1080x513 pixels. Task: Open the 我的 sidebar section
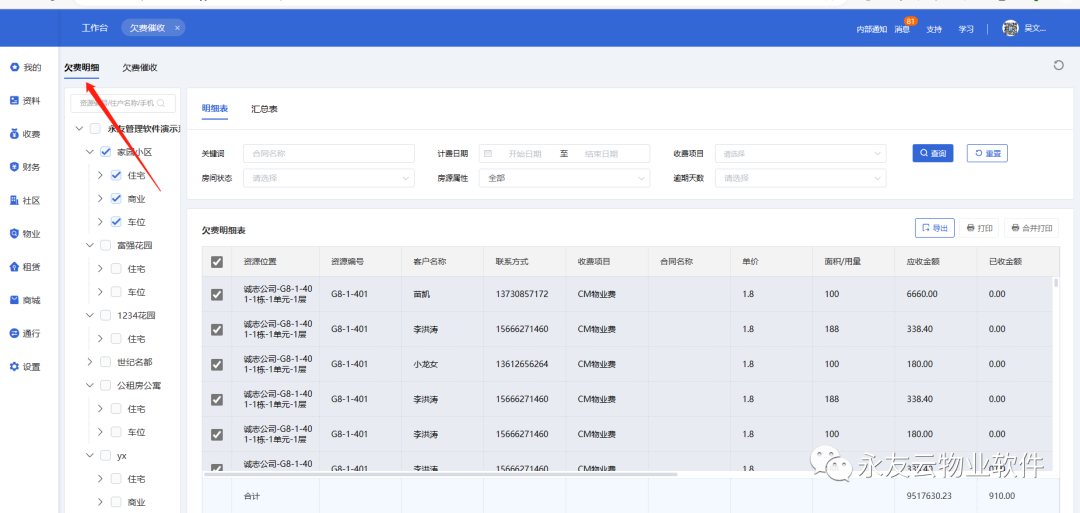tap(25, 67)
